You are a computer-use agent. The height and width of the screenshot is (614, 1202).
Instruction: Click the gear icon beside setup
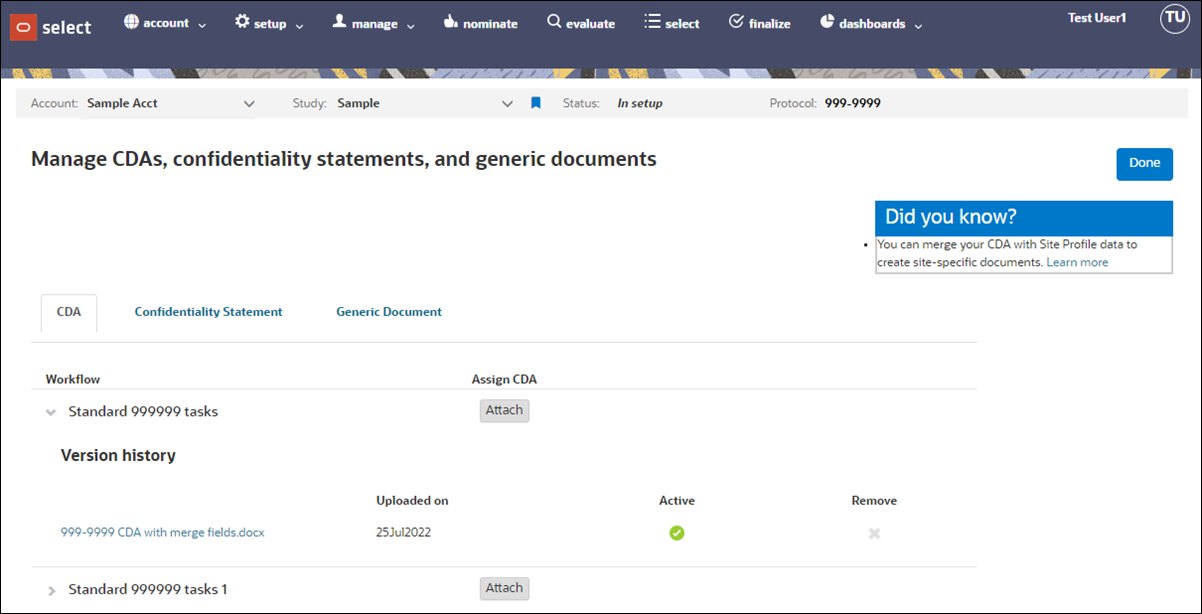(x=242, y=22)
